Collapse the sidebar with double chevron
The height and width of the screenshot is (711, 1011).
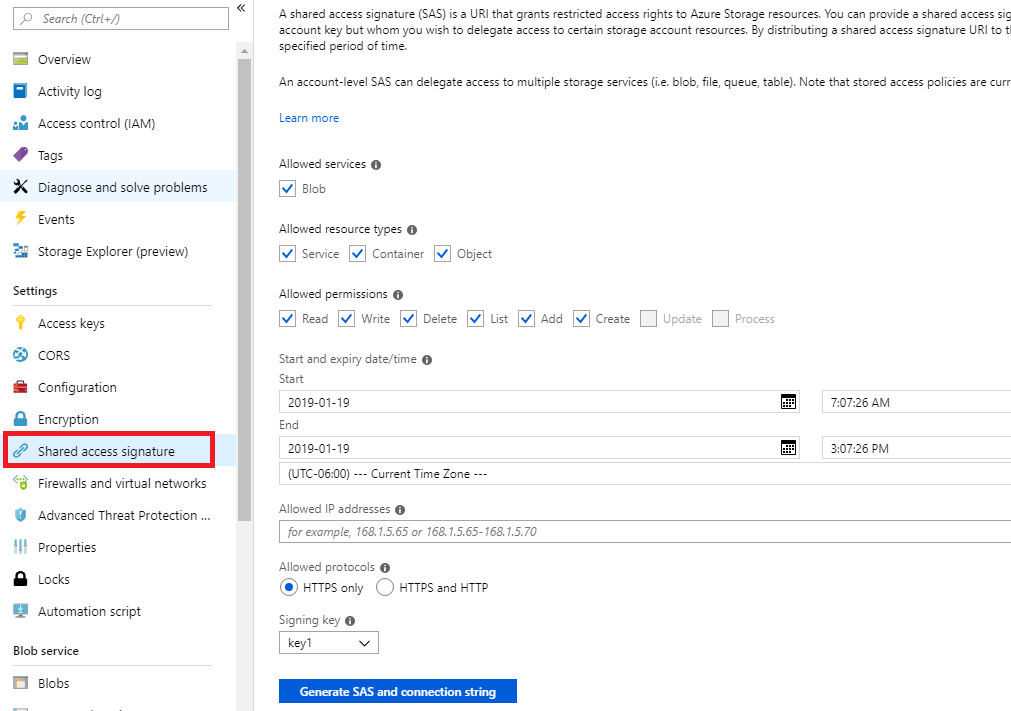point(241,8)
